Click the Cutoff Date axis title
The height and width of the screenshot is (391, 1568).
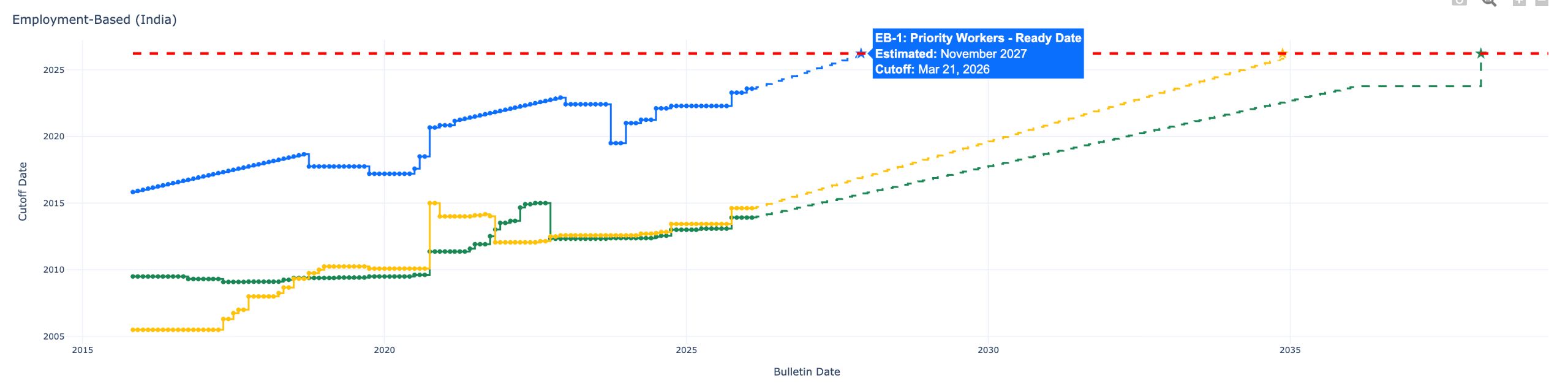click(x=23, y=191)
